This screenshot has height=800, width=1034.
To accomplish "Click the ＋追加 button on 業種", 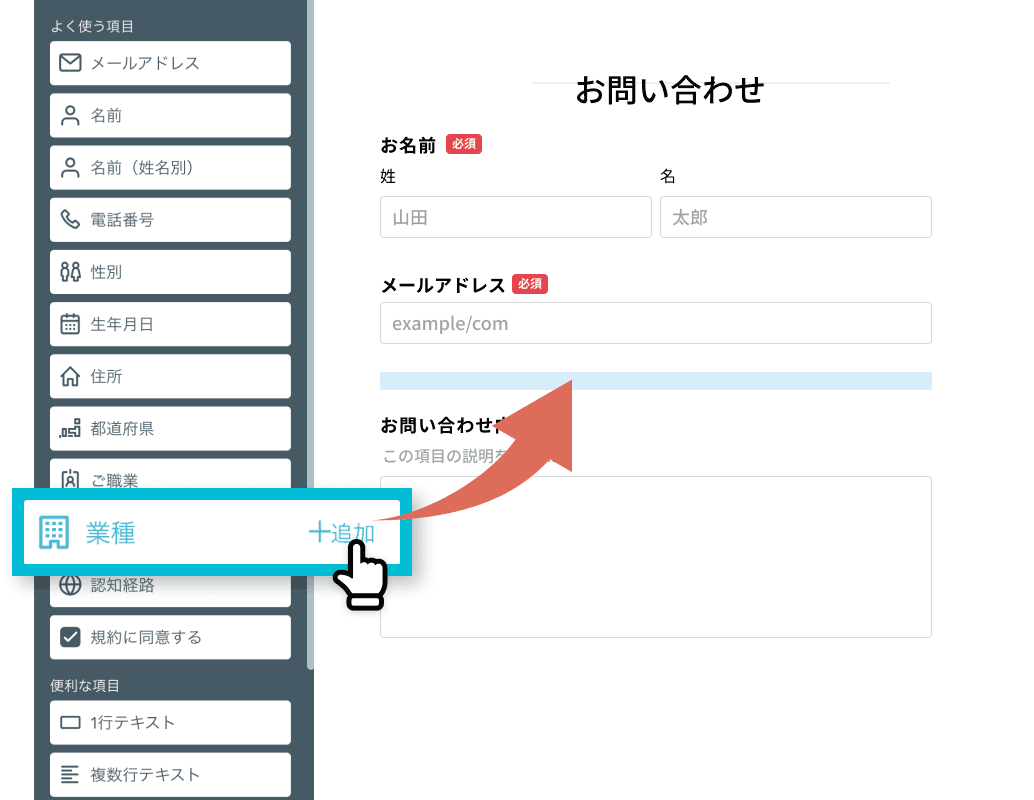I will (342, 533).
